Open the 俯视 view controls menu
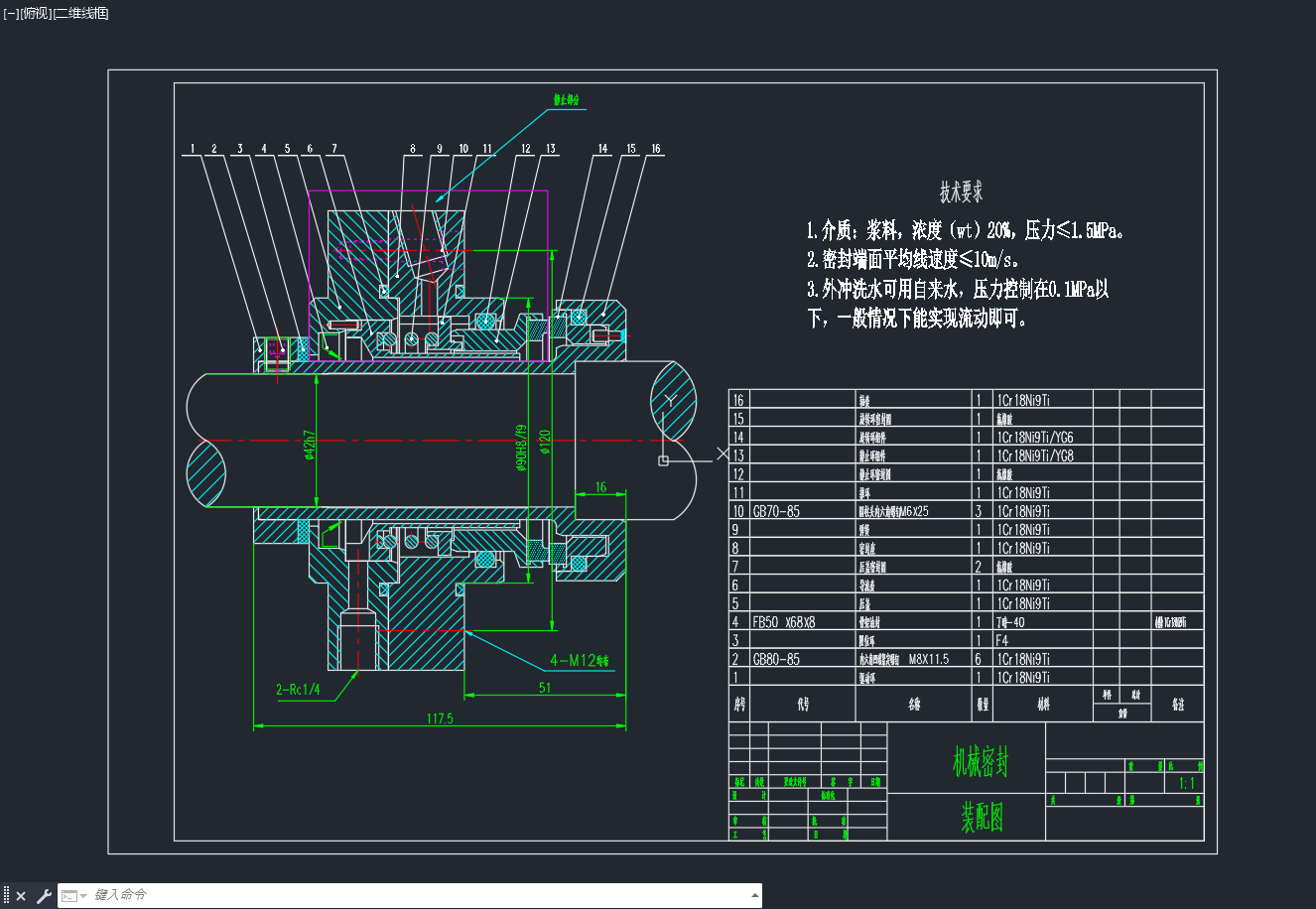 click(36, 13)
